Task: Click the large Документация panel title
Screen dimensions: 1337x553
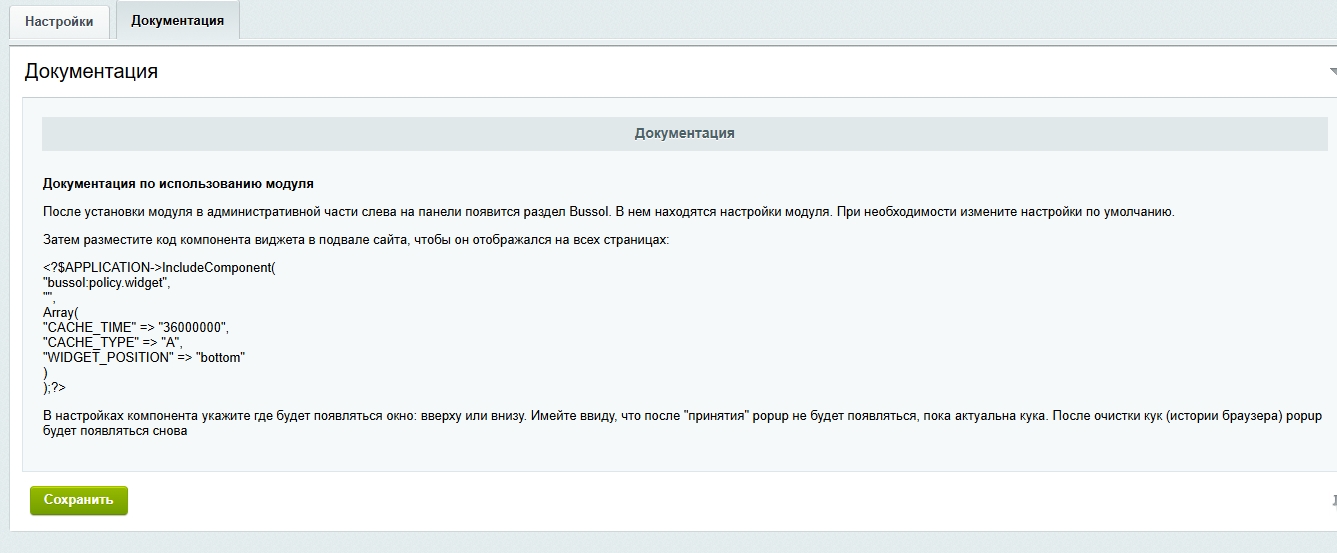Action: coord(91,71)
